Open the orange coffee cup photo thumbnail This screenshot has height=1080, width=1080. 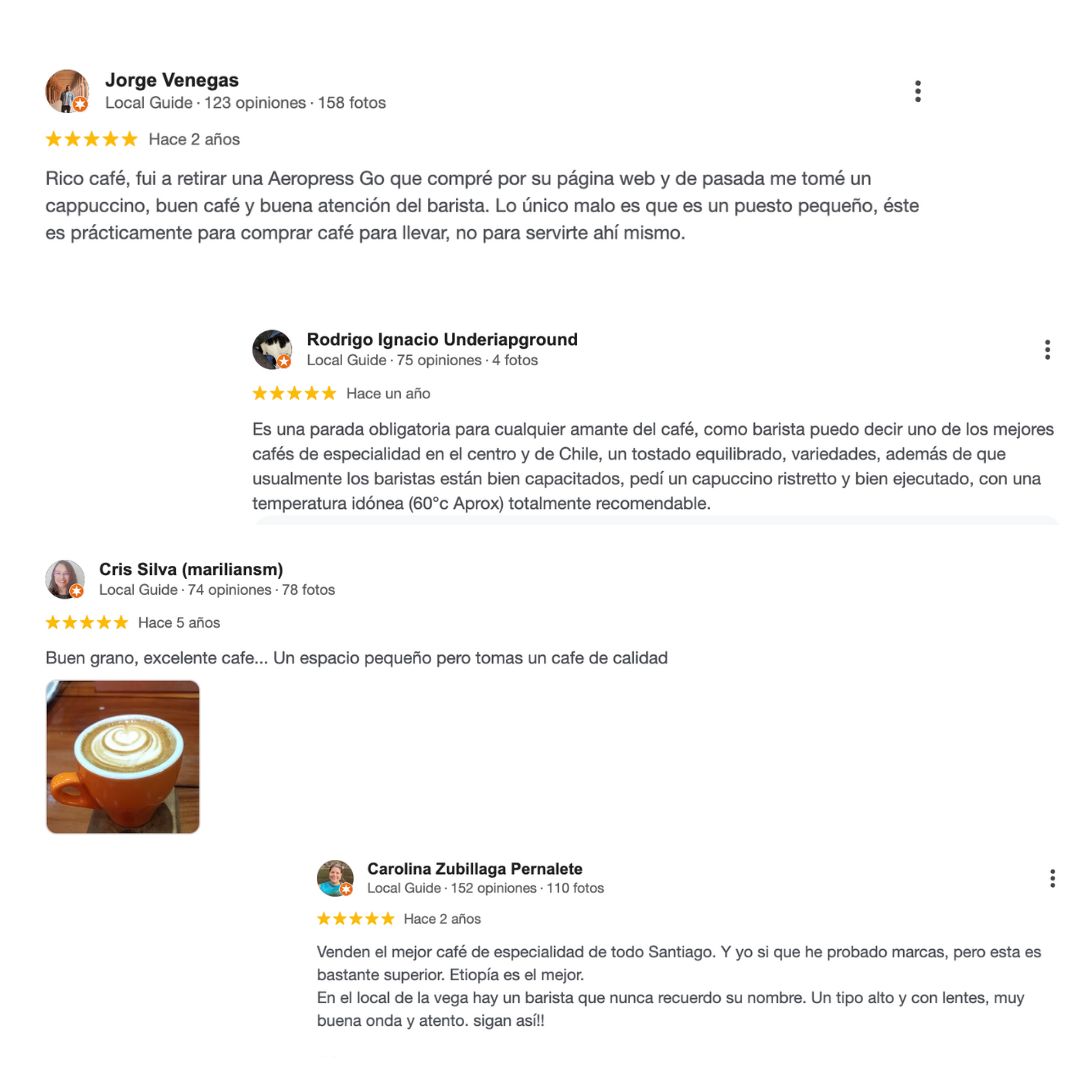pos(123,757)
